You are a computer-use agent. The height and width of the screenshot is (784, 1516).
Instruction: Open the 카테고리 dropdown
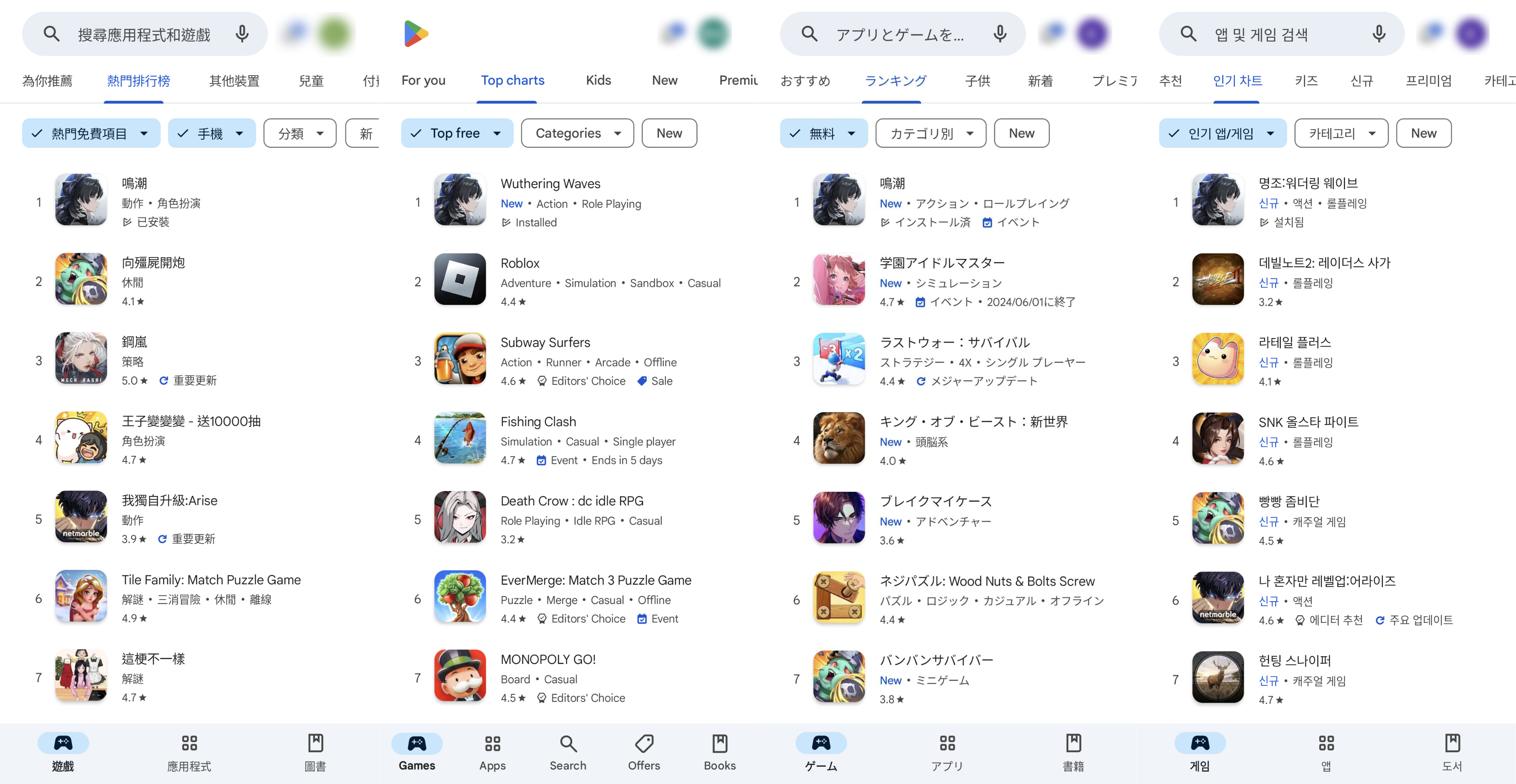click(1341, 133)
